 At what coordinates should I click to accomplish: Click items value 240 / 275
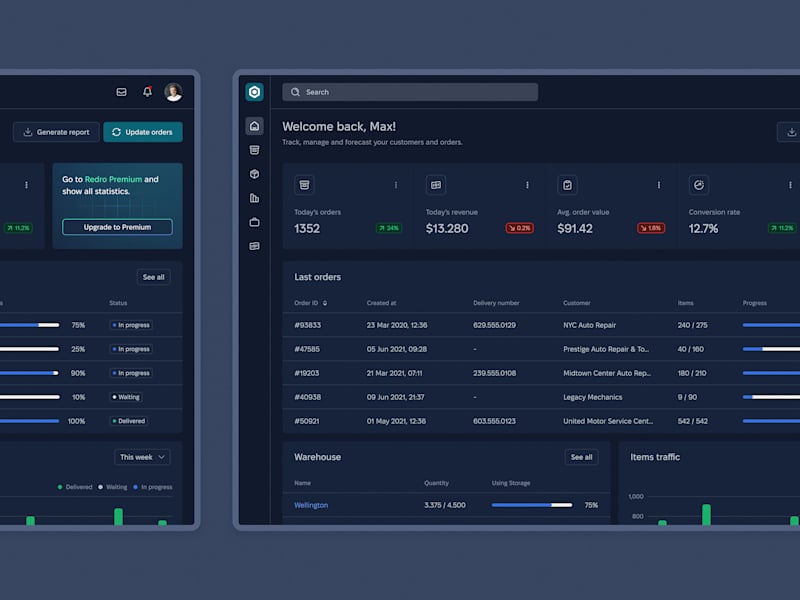[x=692, y=325]
